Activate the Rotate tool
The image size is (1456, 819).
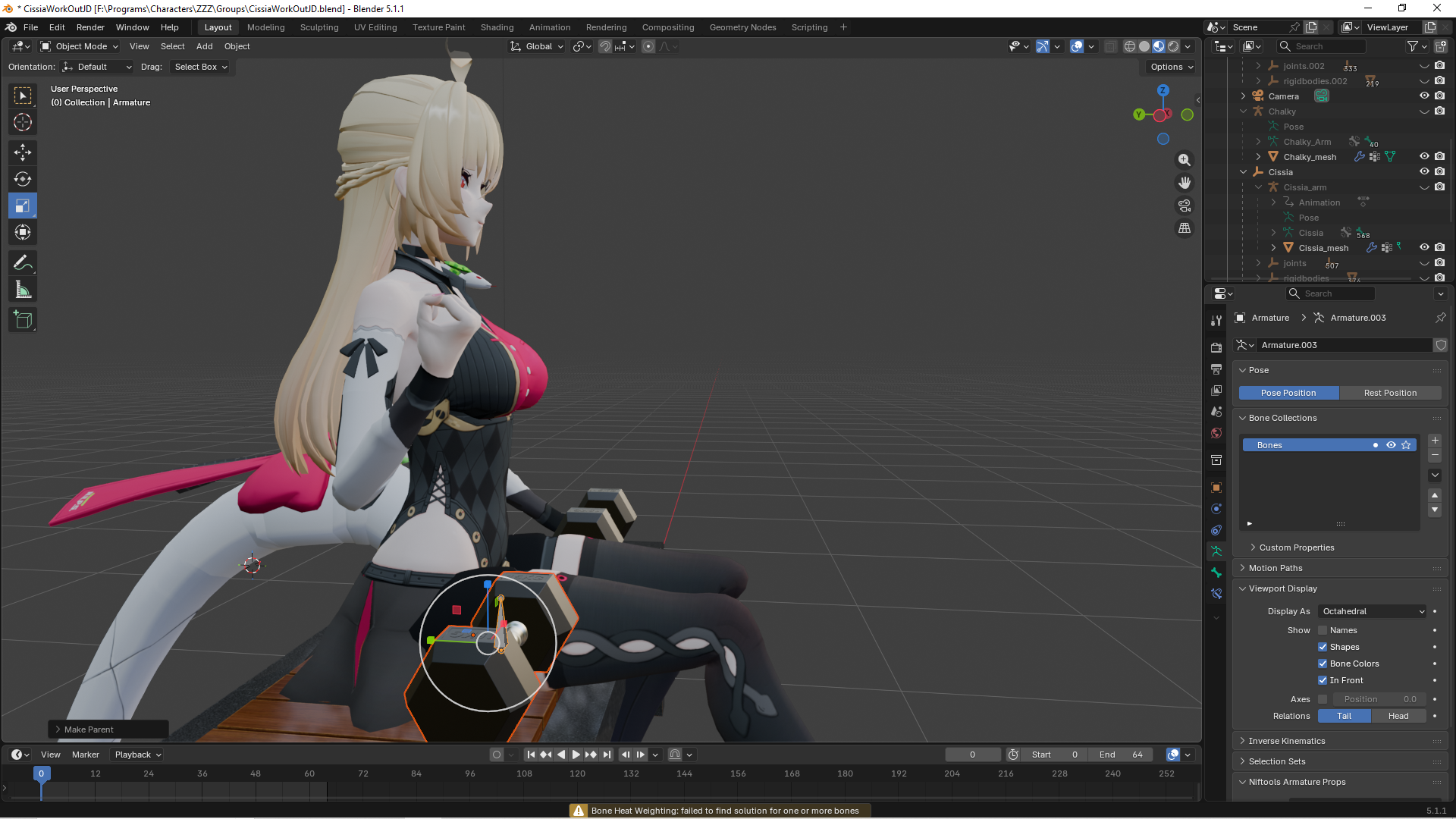tap(23, 179)
